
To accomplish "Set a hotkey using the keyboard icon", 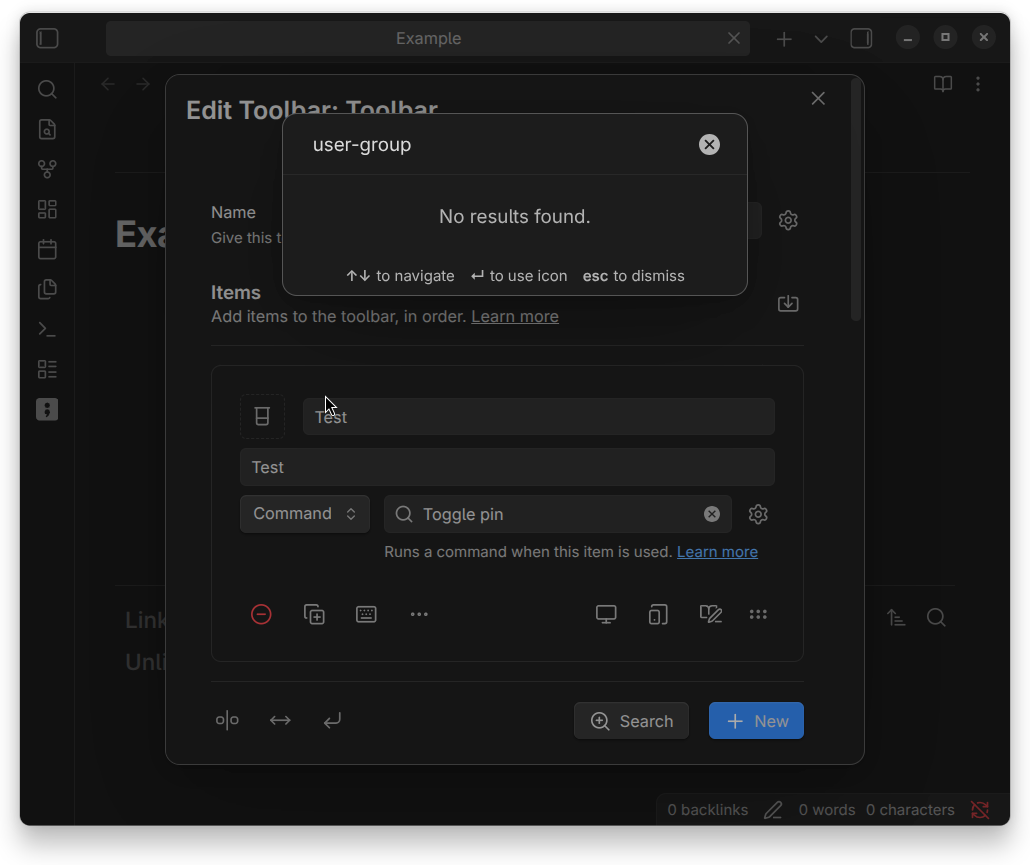I will point(366,615).
